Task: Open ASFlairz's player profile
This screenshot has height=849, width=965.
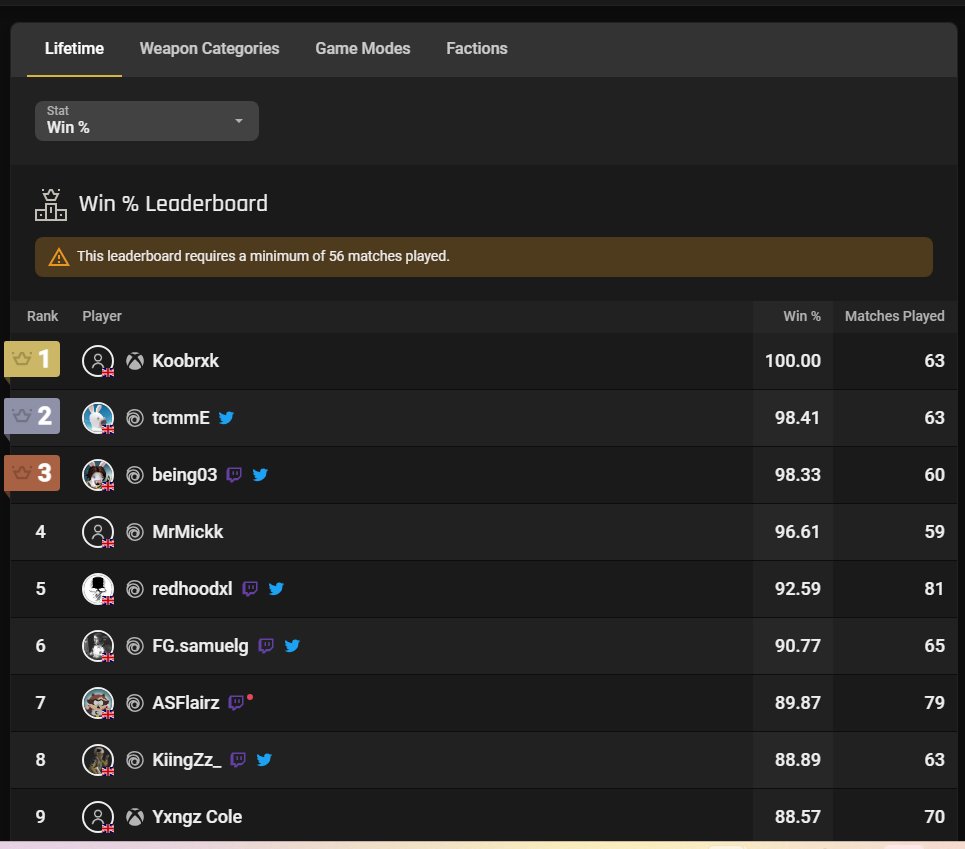Action: [x=185, y=703]
